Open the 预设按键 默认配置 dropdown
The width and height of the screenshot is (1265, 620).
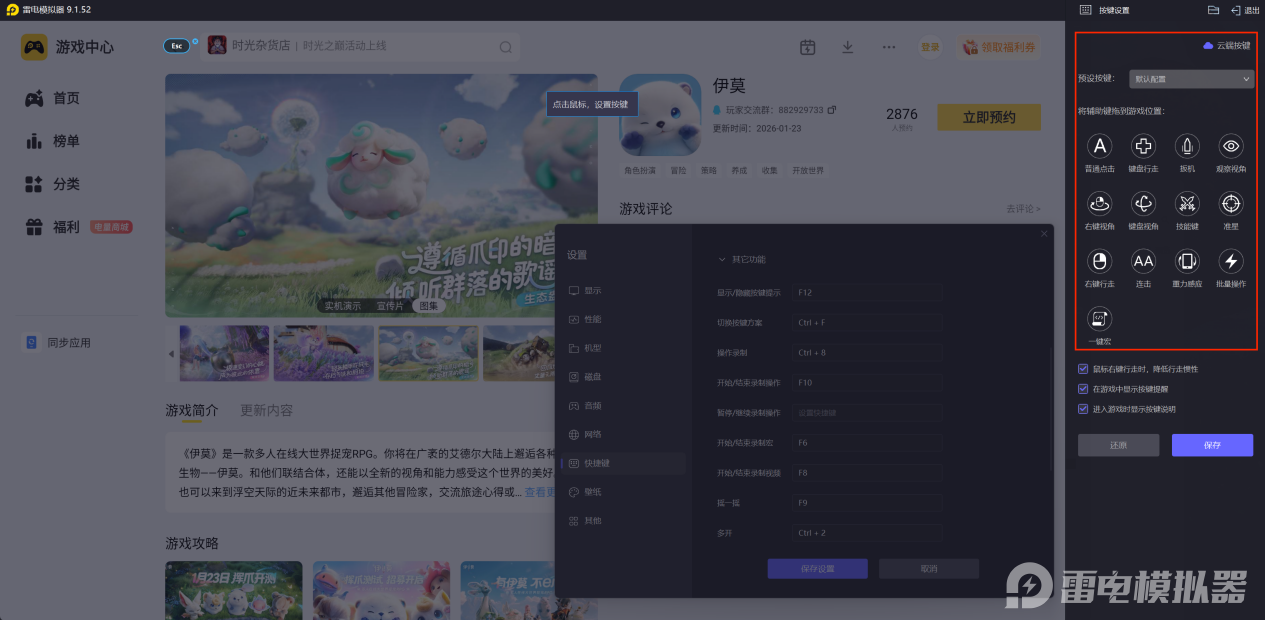tap(1190, 78)
